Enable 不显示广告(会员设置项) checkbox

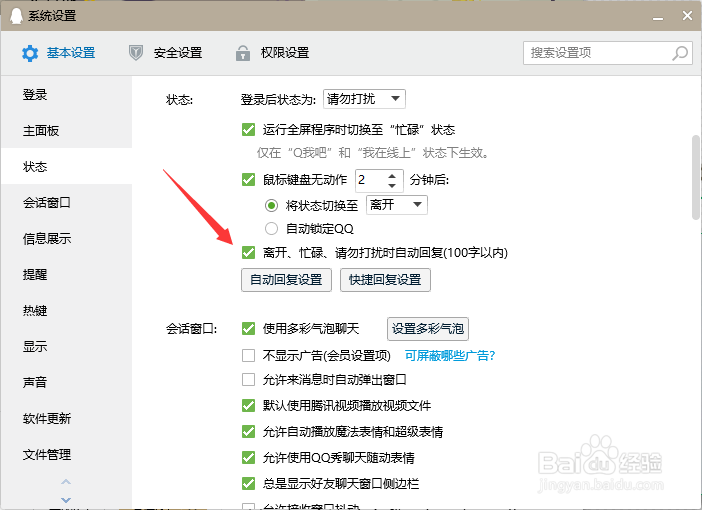point(248,356)
